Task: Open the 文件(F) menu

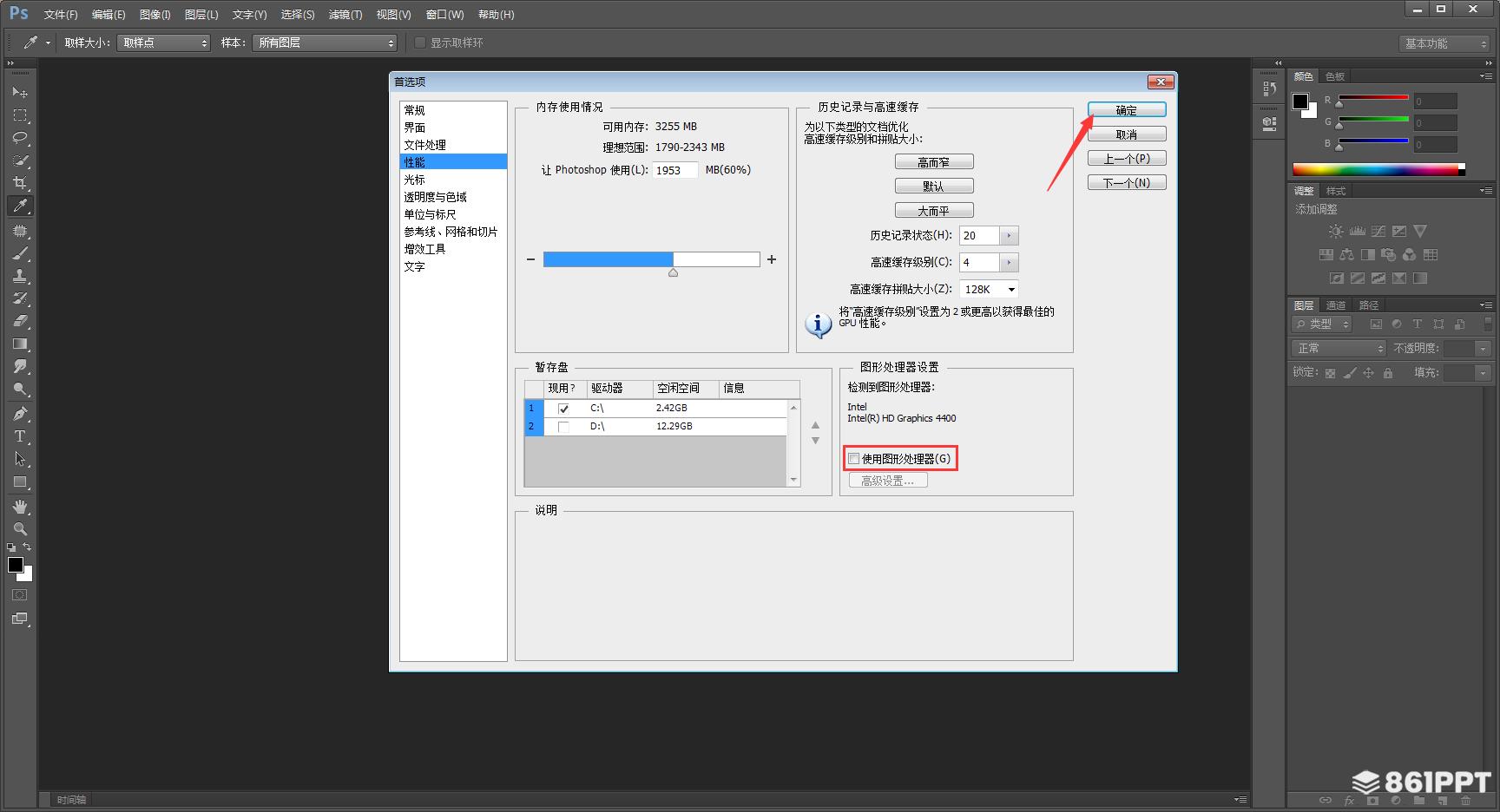Action: 61,15
